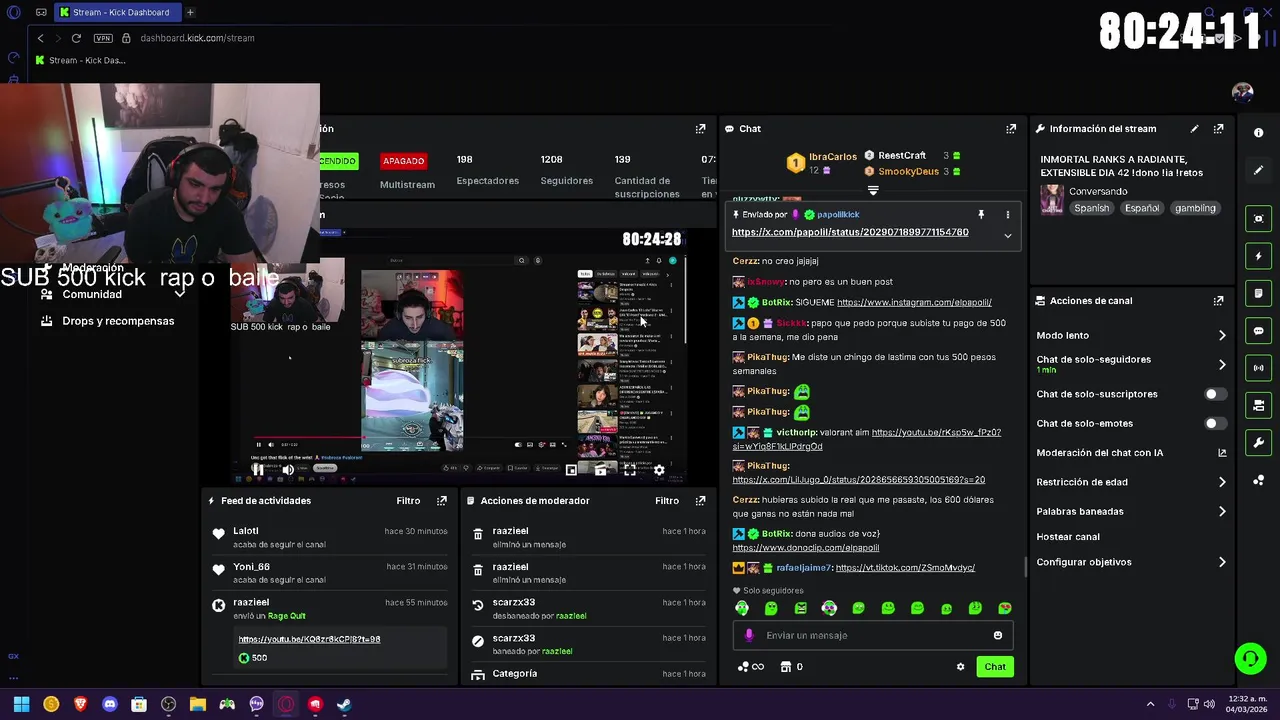Screen dimensions: 1280x720
Task: Select the Spanish tag
Action: click(x=1091, y=208)
